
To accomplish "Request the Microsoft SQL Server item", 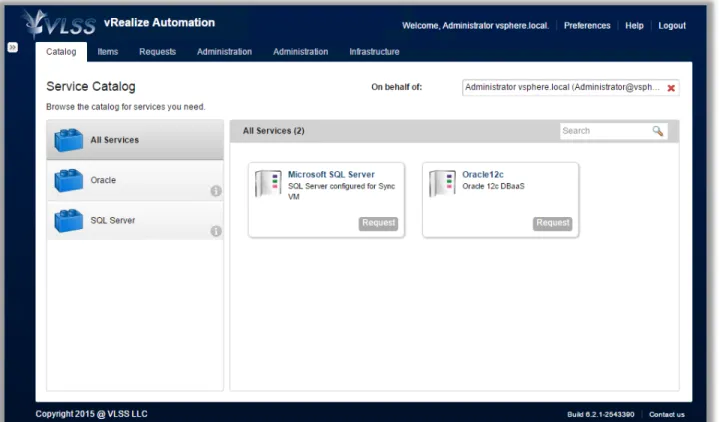I will [x=378, y=223].
